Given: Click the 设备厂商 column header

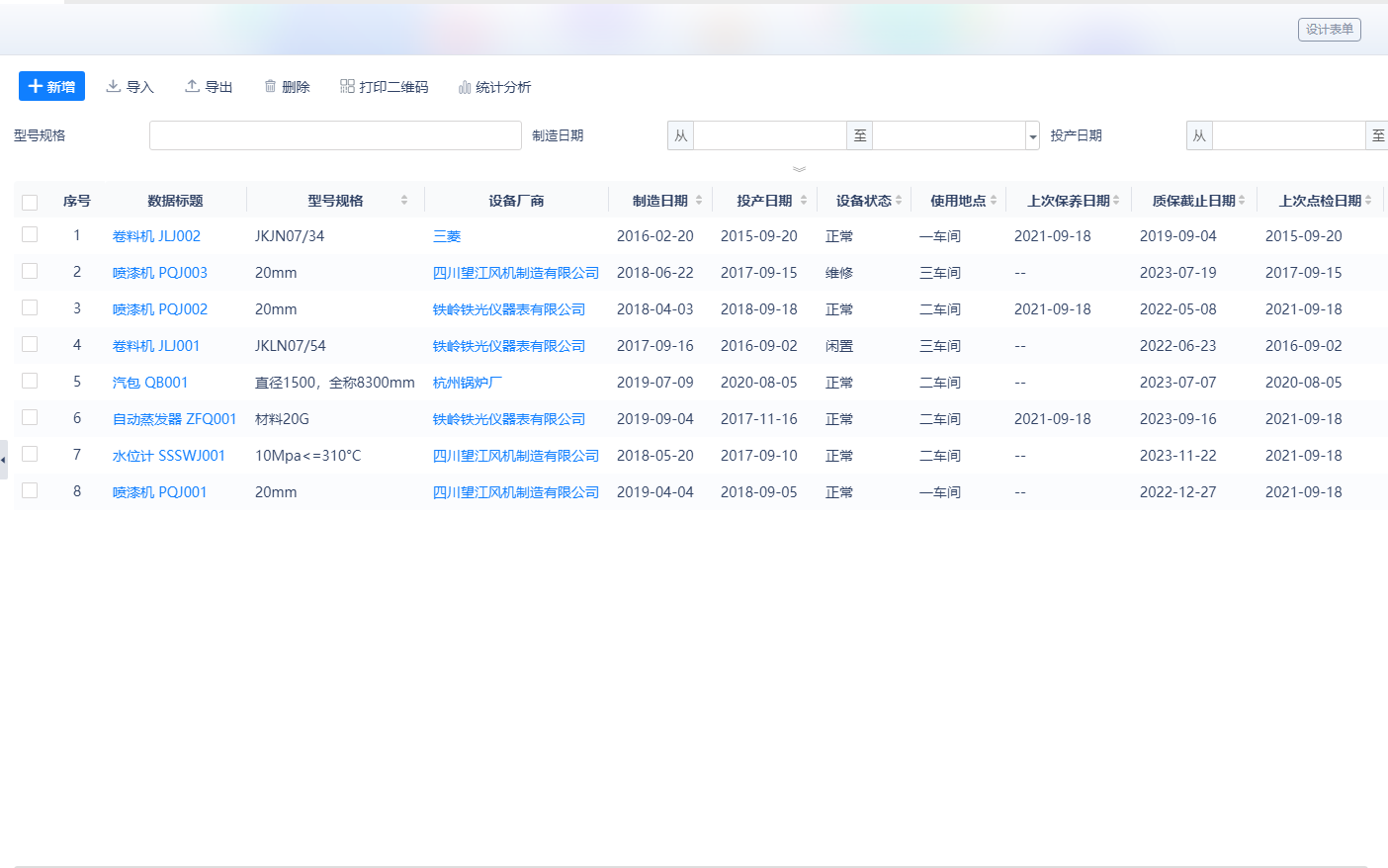Looking at the screenshot, I should (516, 201).
